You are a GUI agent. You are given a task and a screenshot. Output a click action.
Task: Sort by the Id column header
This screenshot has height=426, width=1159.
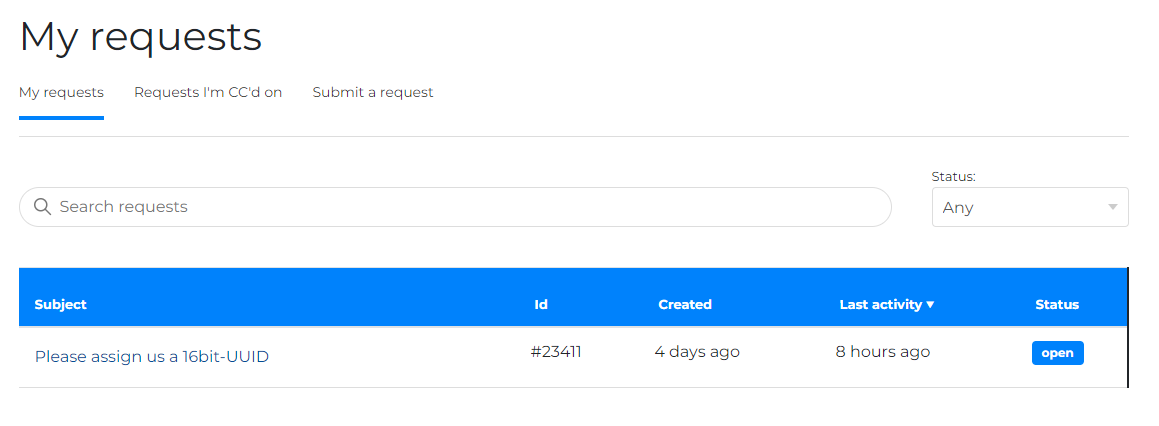[541, 305]
